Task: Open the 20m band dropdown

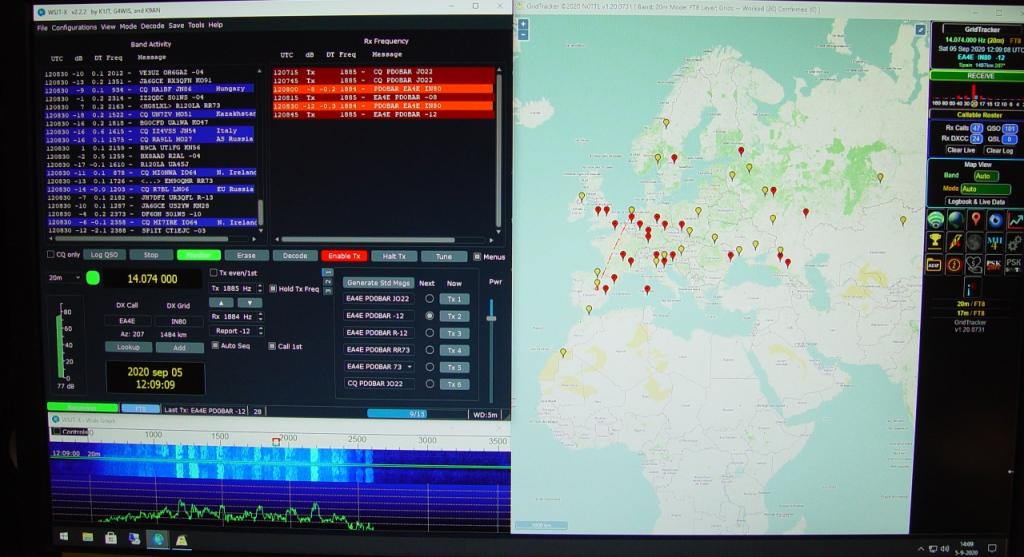Action: point(65,278)
